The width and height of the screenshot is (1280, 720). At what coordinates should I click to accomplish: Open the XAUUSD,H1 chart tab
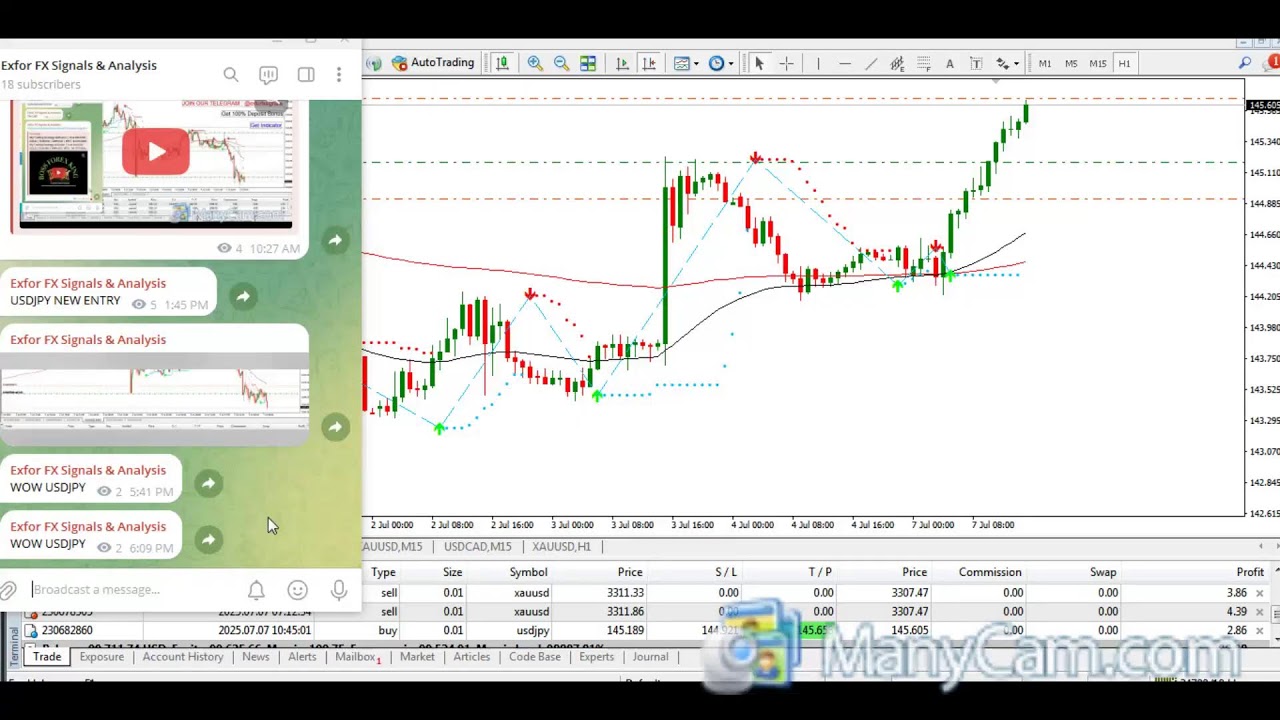(x=562, y=547)
